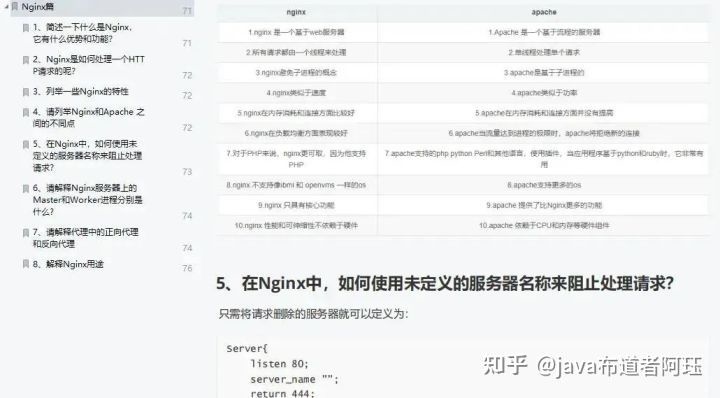Click cell 4.apache类似于功率
The image size is (720, 398).
coord(544,93)
